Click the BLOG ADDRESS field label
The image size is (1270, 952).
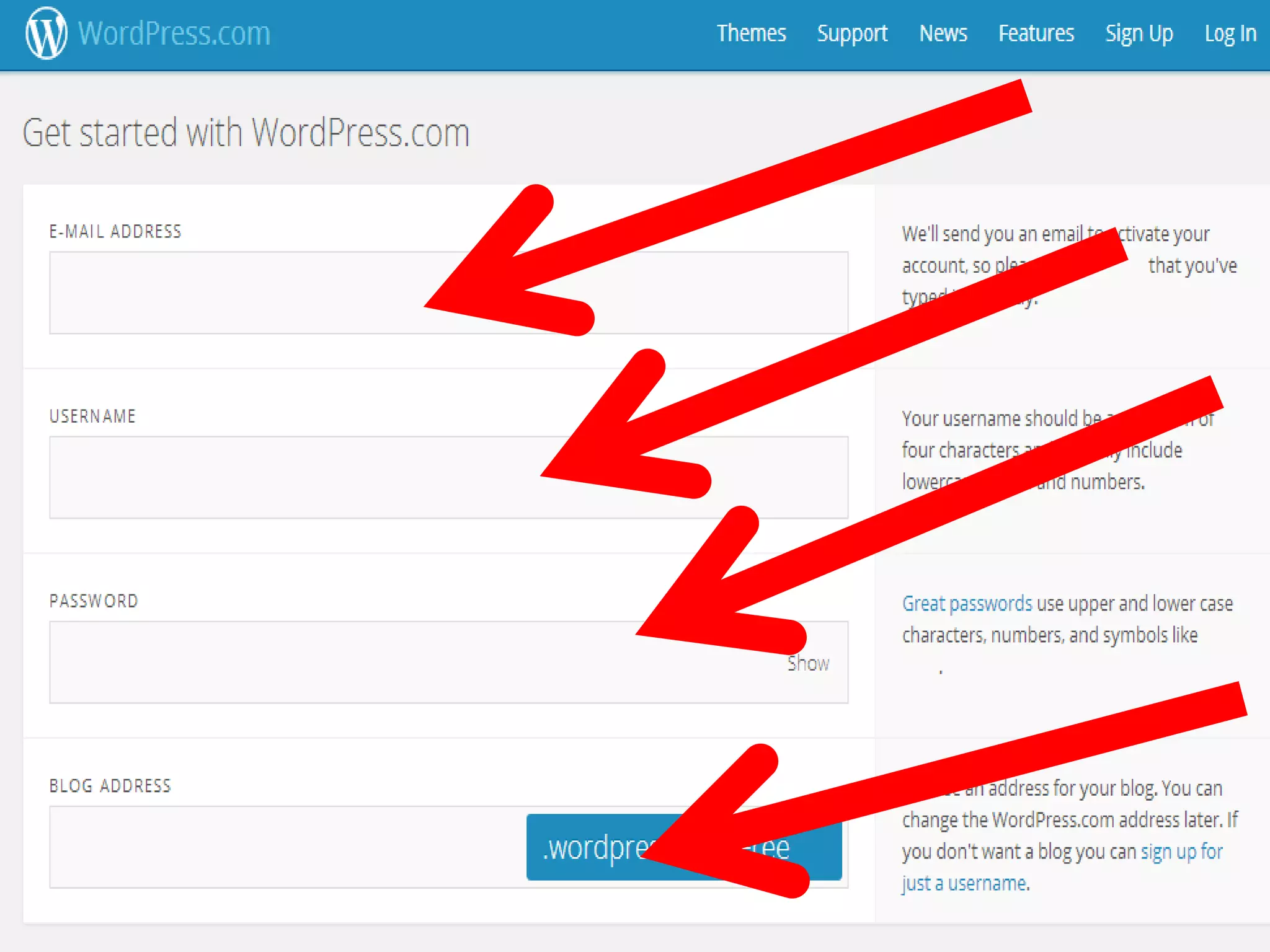(x=110, y=786)
